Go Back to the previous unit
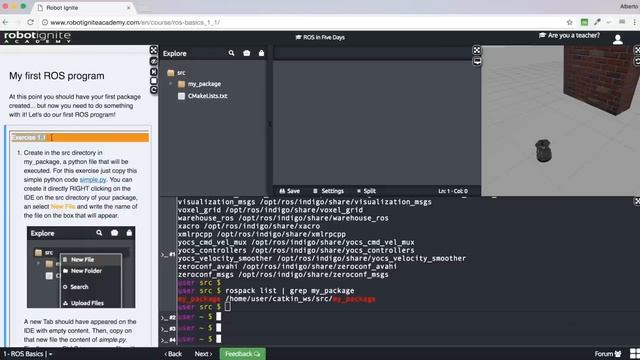 click(173, 354)
